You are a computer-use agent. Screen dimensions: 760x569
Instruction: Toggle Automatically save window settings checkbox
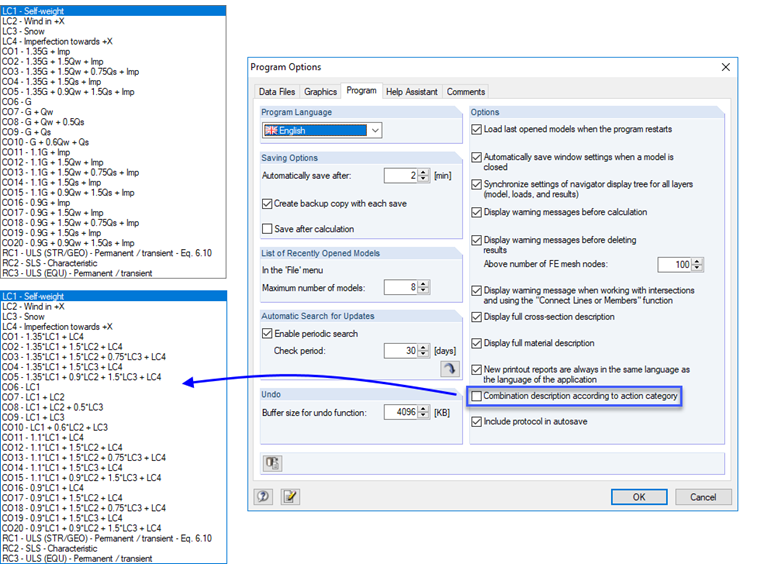pos(476,157)
